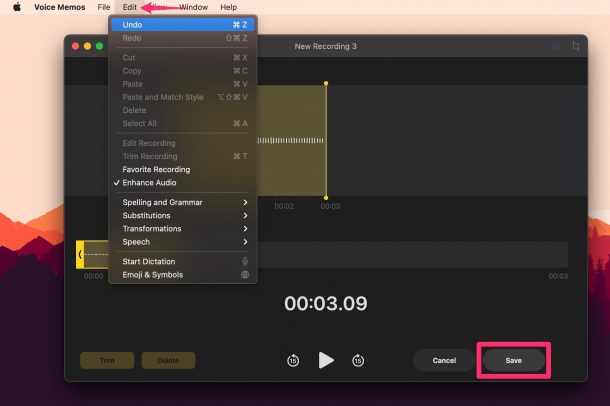
Task: Click the trim crop icon in title bar
Action: tap(576, 46)
